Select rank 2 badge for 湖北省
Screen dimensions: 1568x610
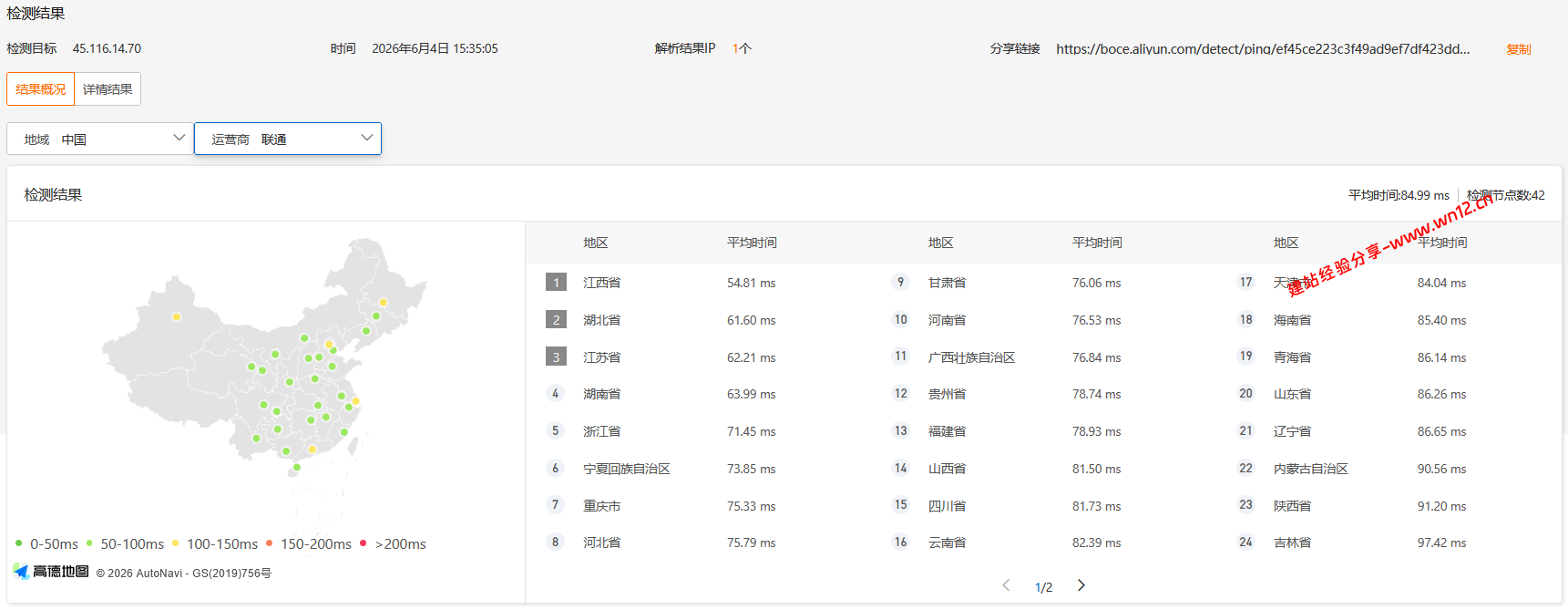(x=556, y=320)
